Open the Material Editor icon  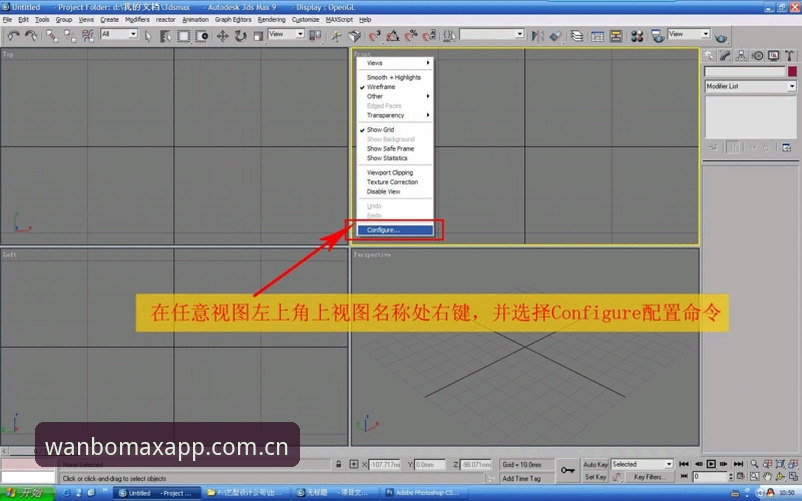point(637,36)
